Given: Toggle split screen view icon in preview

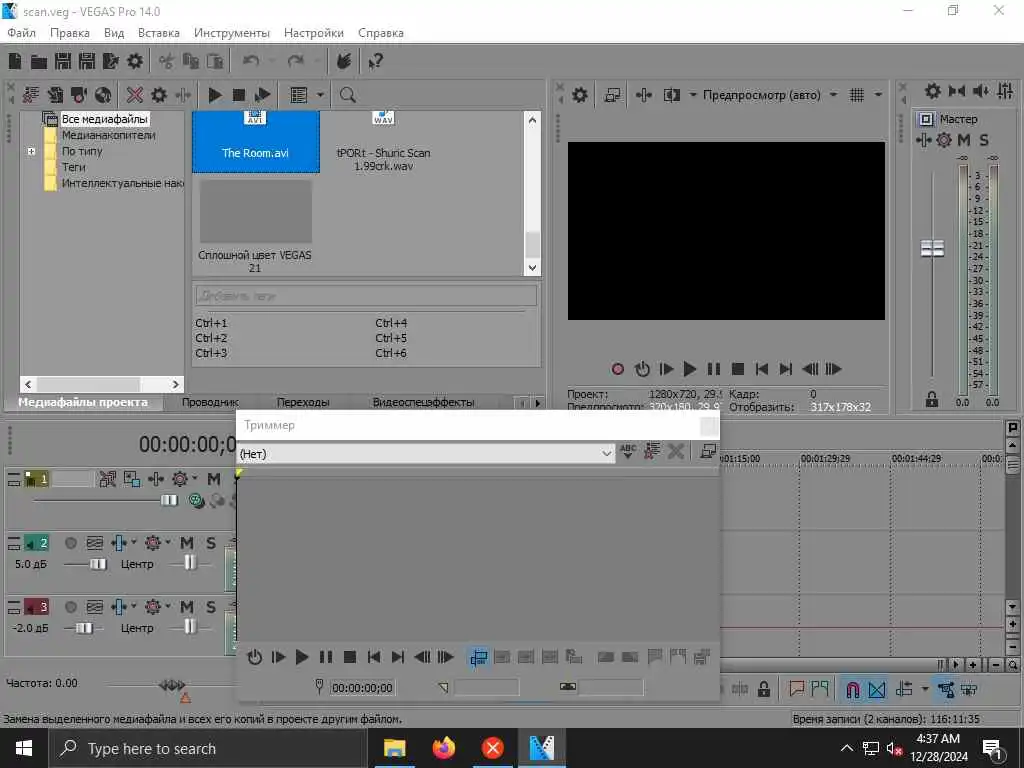Looking at the screenshot, I should [671, 95].
